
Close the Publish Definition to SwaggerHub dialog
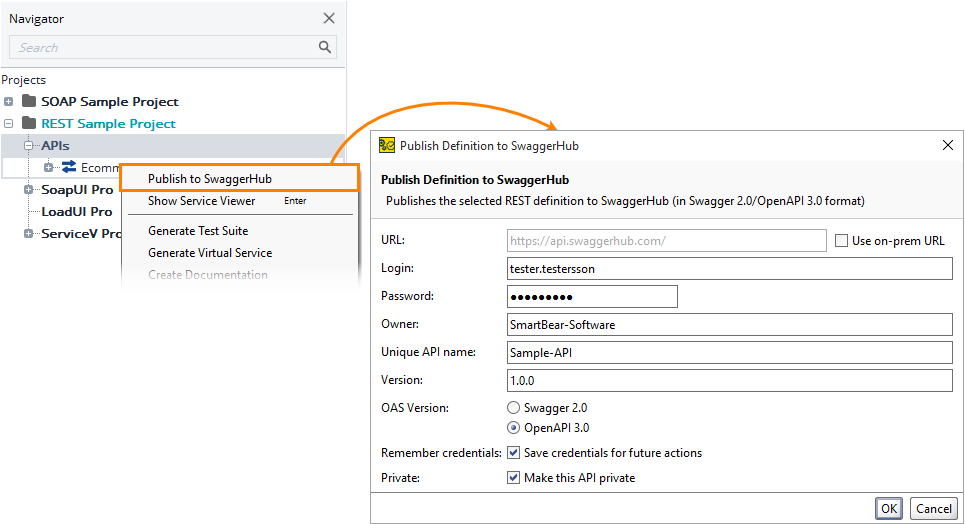[948, 145]
